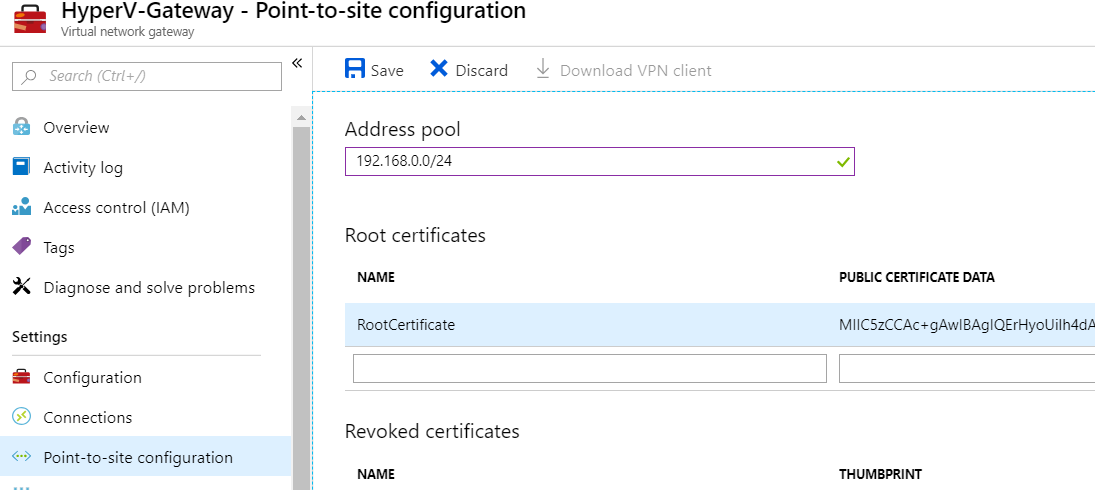Image resolution: width=1095 pixels, height=490 pixels.
Task: Collapse the sidebar with double chevron
Action: (297, 64)
